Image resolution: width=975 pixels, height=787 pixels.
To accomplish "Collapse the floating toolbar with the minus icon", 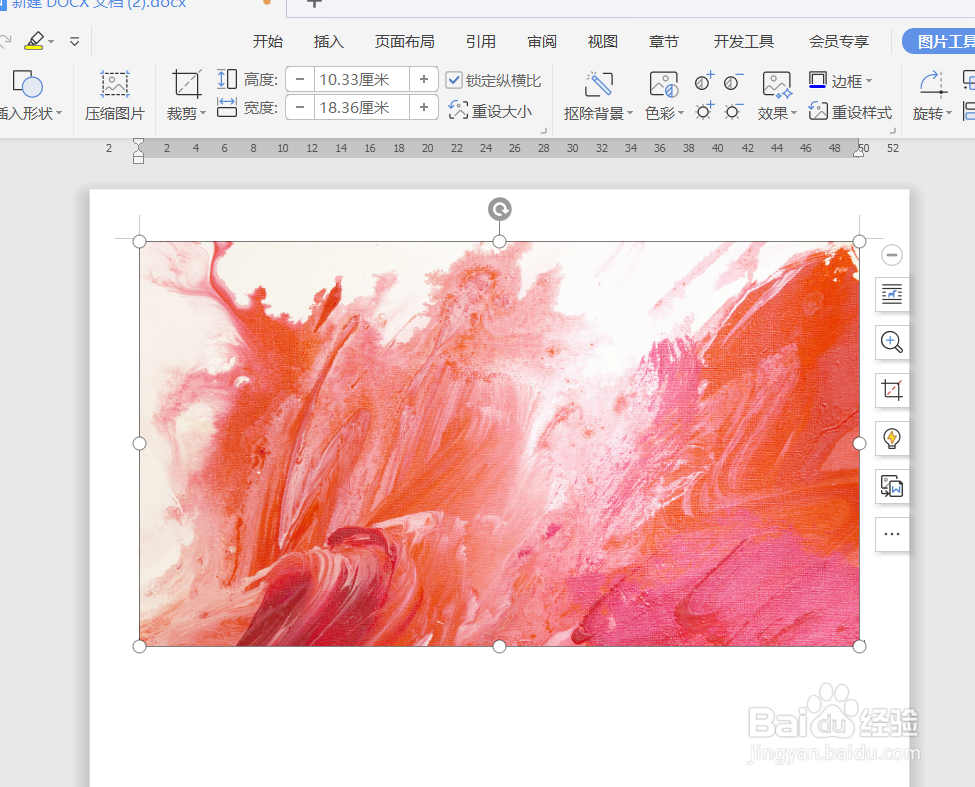I will [892, 255].
